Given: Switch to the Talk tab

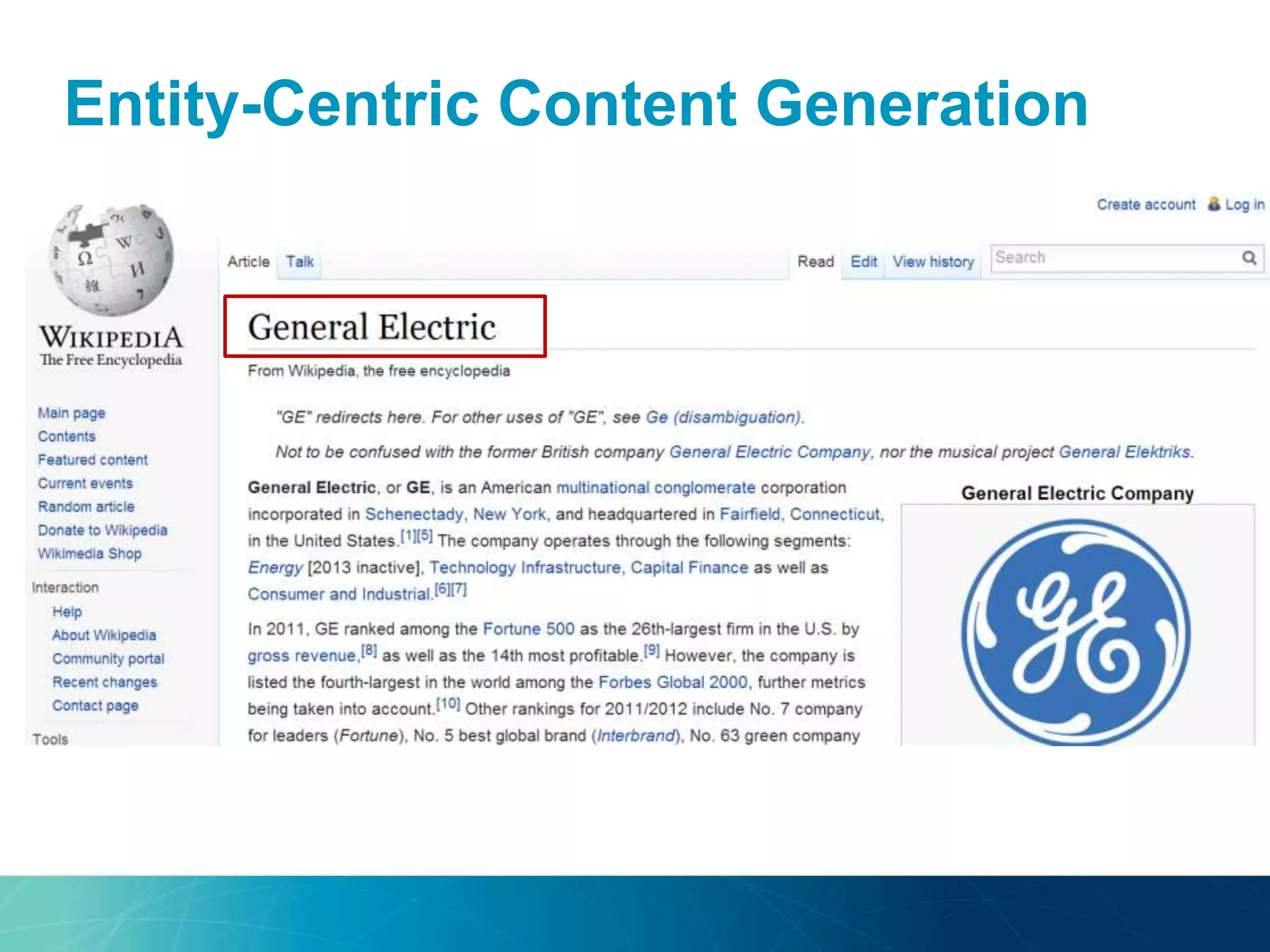Looking at the screenshot, I should (300, 262).
